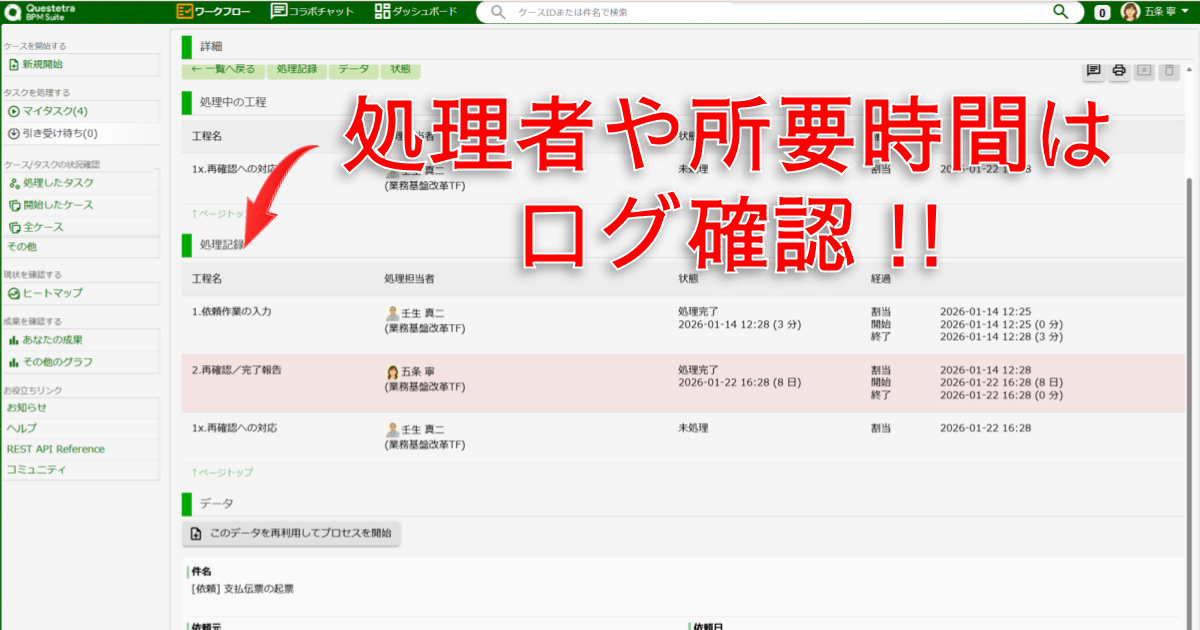The image size is (1200, 630).
Task: Click the printer icon
Action: pyautogui.click(x=1119, y=70)
